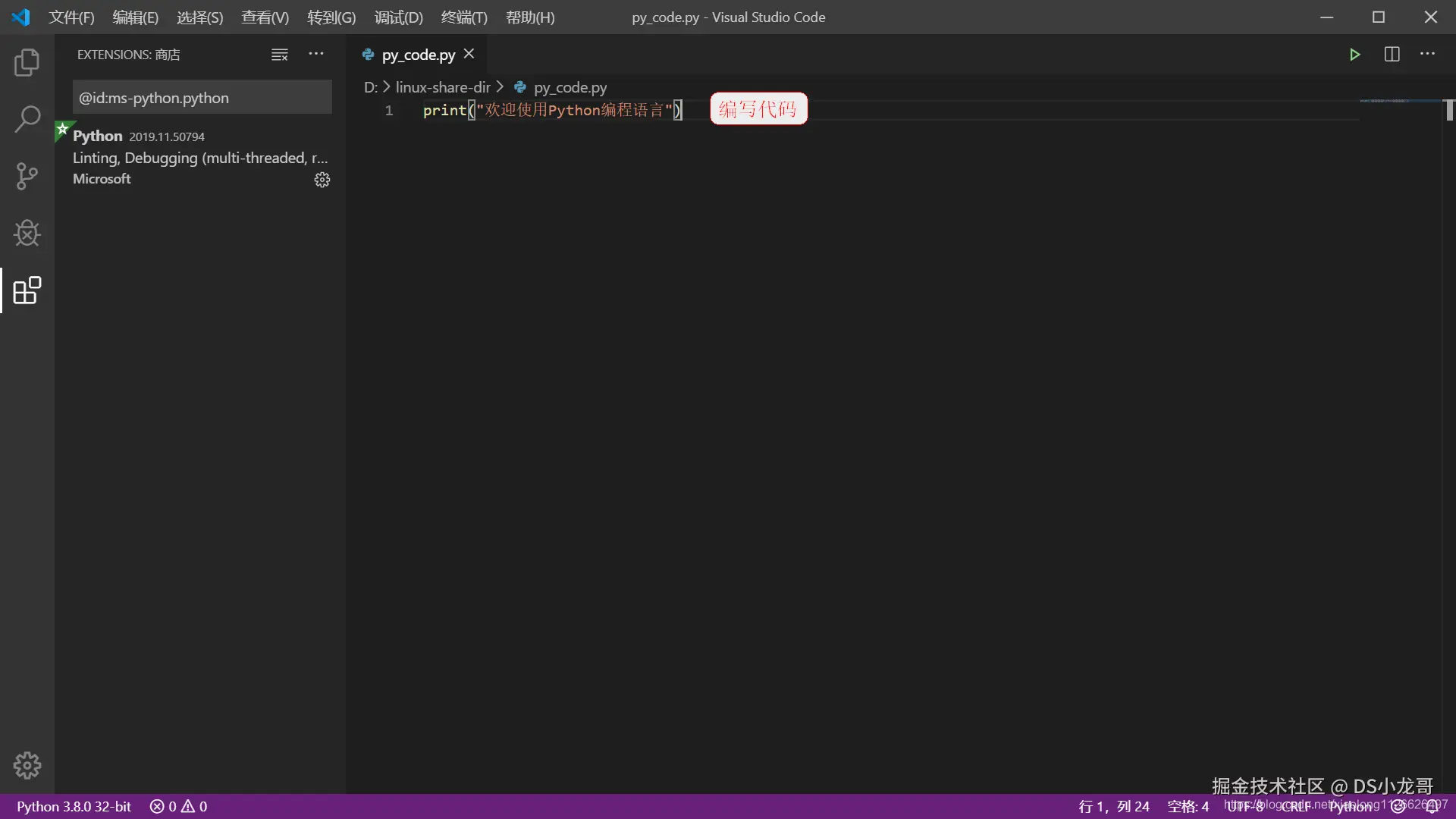1456x819 pixels.
Task: Click Python 3.8.0 32-bit interpreter selector
Action: [x=74, y=806]
